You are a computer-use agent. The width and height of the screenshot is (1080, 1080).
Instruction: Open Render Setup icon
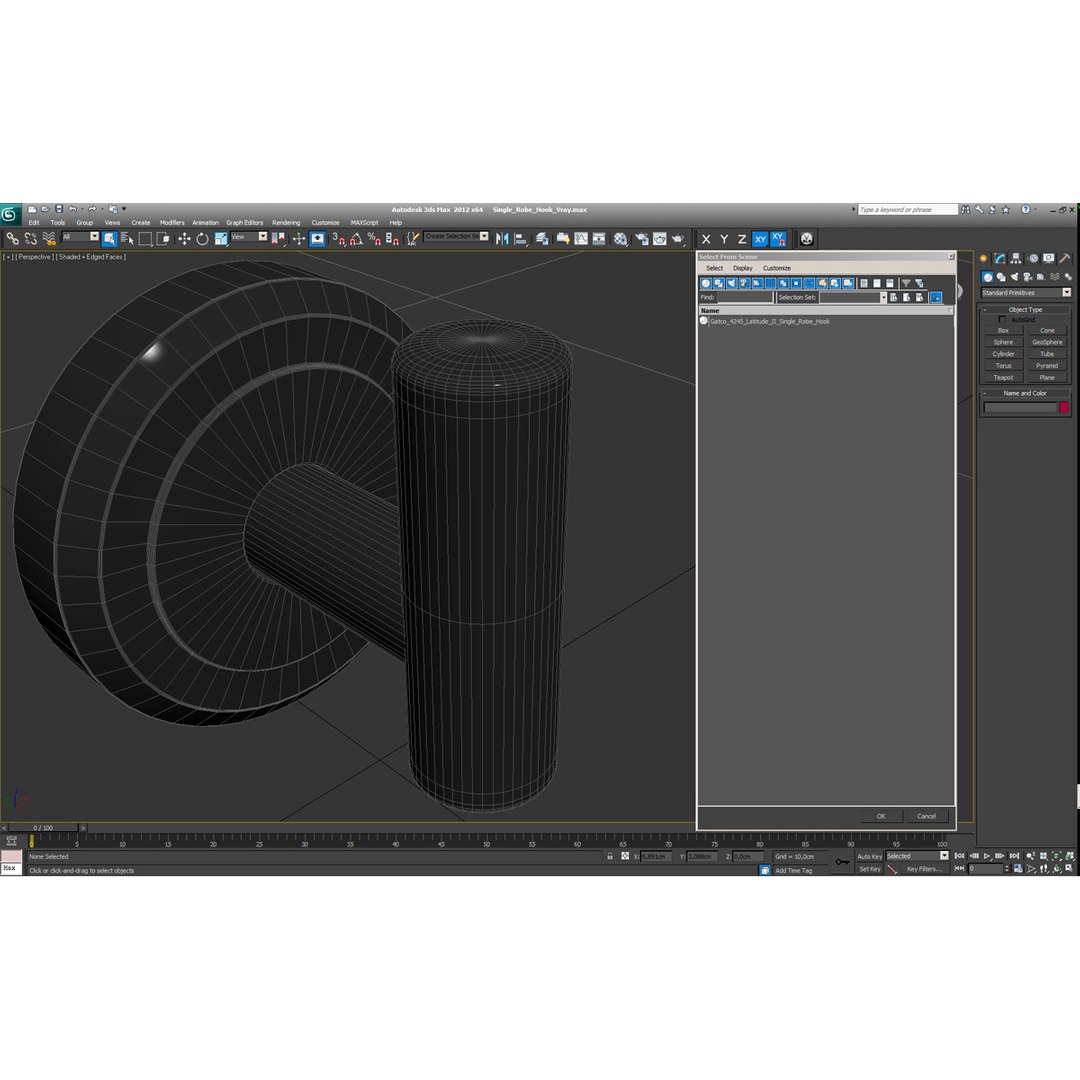tap(641, 239)
